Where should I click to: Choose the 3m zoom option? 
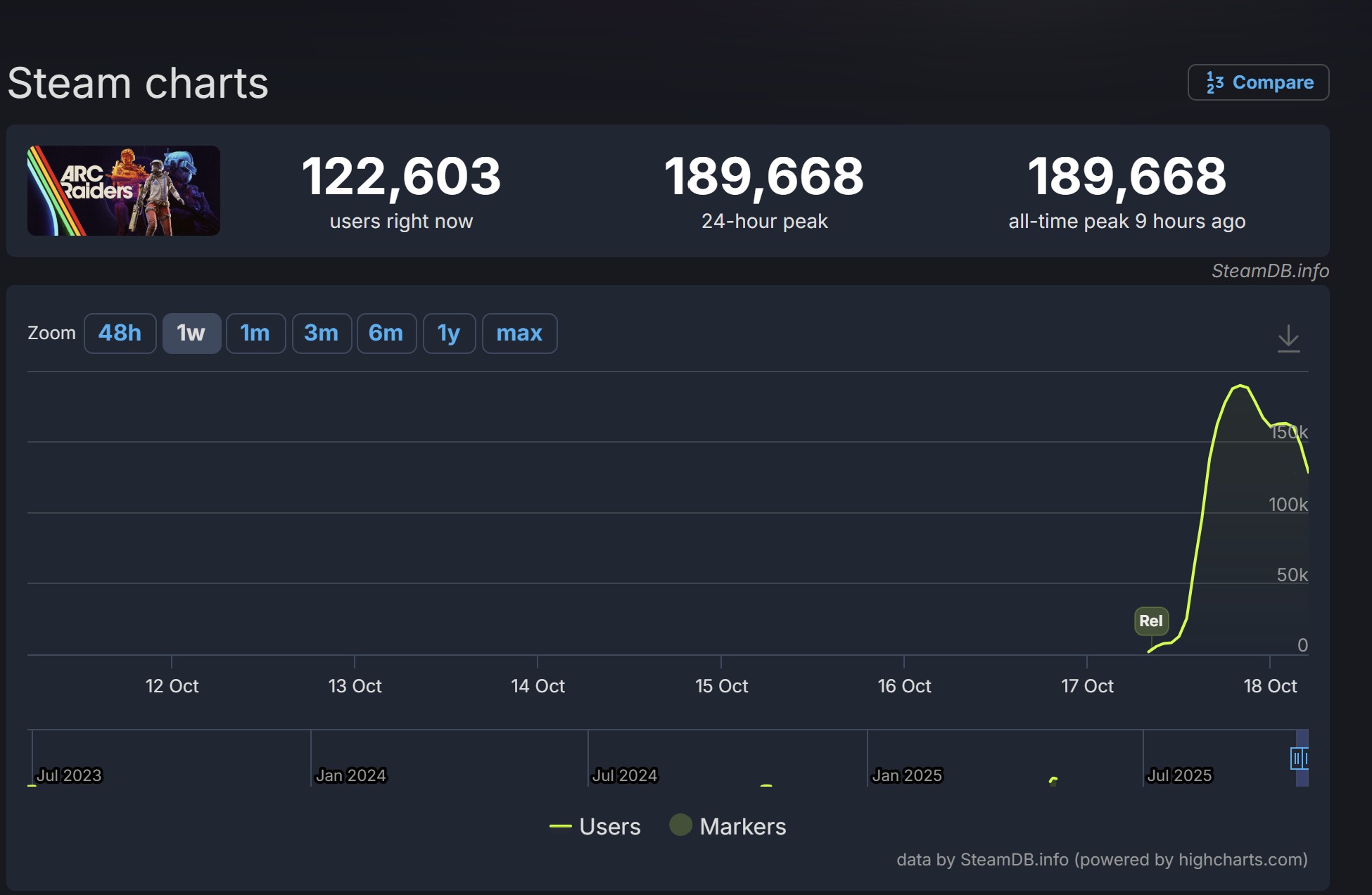click(321, 333)
